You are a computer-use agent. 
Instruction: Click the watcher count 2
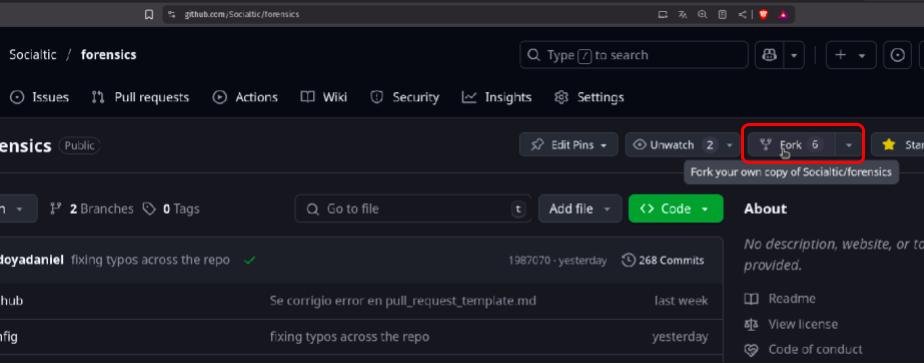710,145
